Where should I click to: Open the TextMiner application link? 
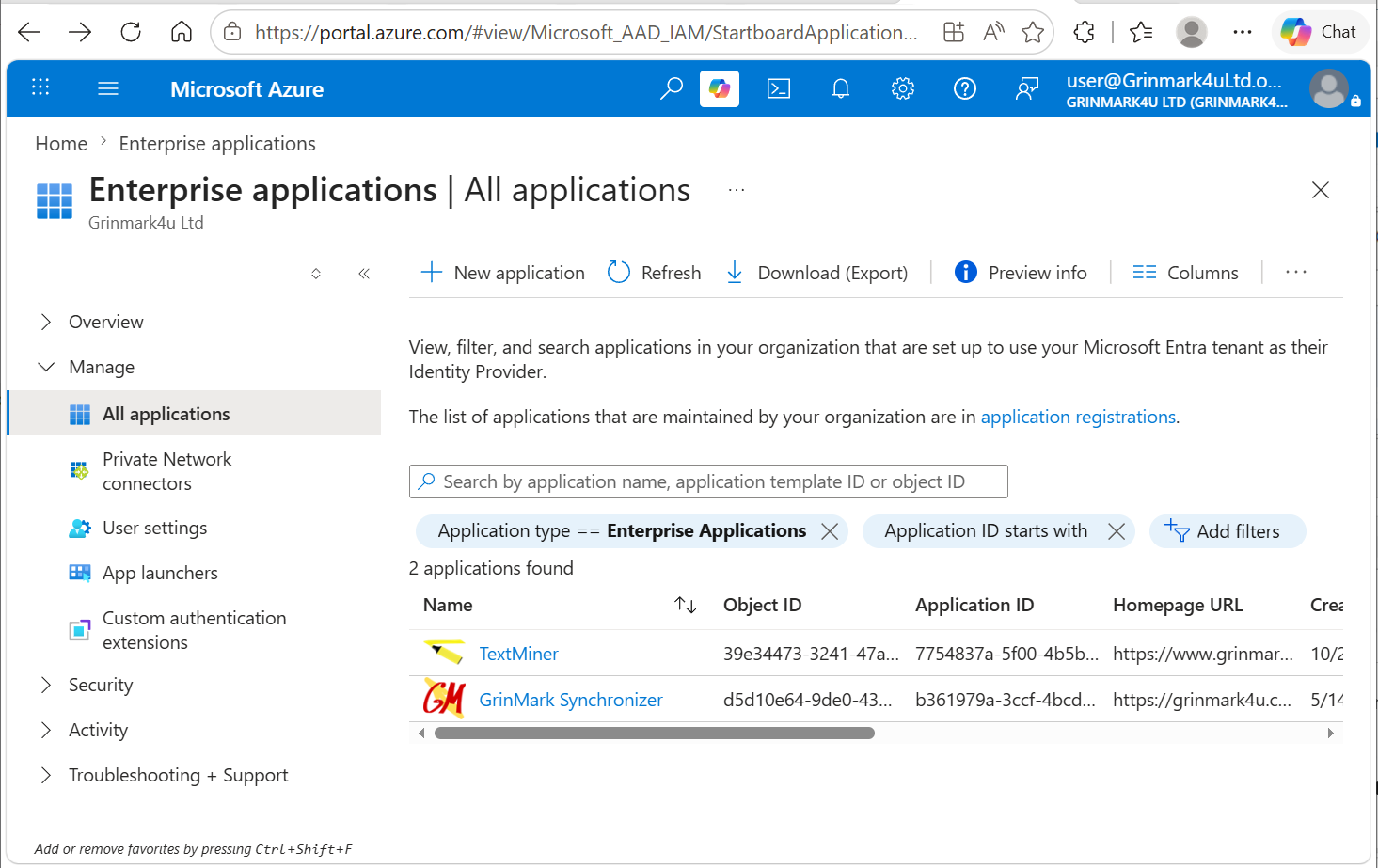pos(518,654)
